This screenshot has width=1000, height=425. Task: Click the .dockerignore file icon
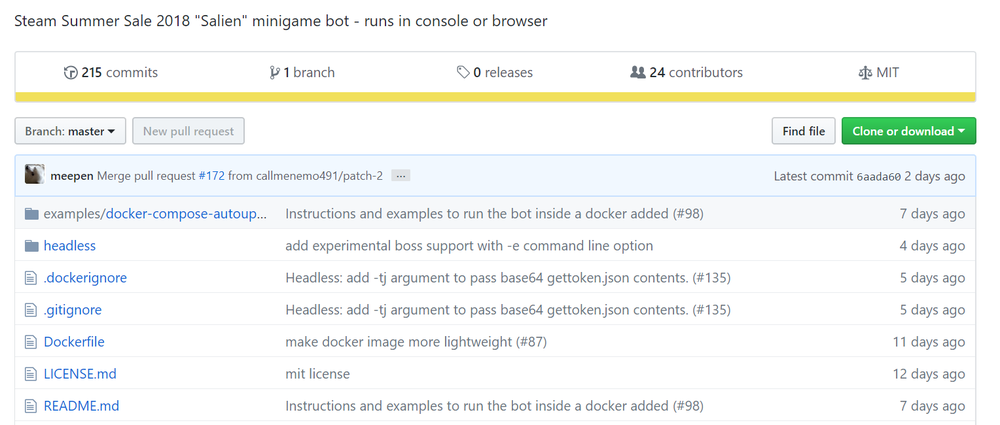tap(31, 278)
